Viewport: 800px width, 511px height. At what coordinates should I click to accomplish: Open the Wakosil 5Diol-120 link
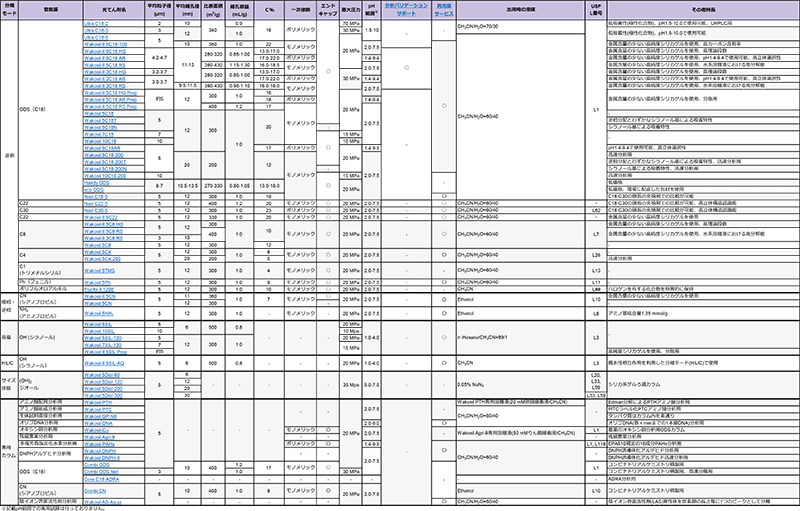coord(104,382)
